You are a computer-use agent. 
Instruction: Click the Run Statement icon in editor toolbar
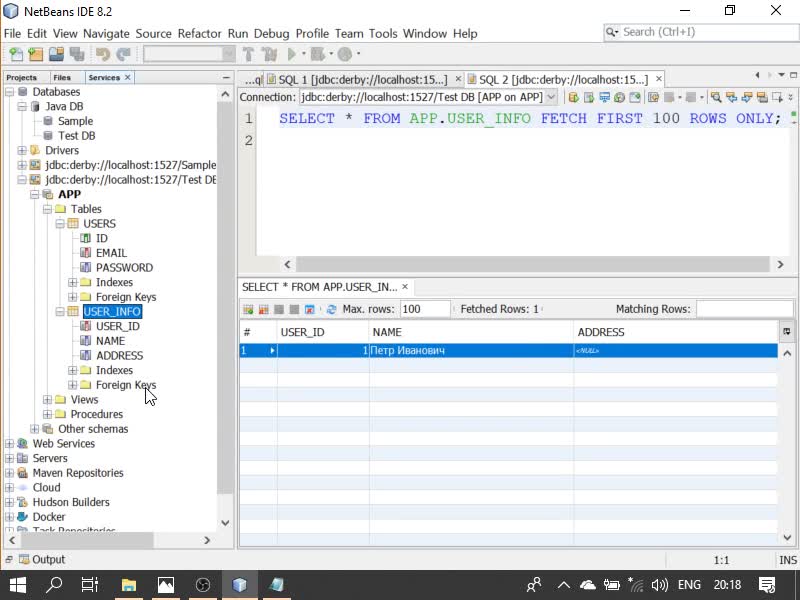click(589, 97)
